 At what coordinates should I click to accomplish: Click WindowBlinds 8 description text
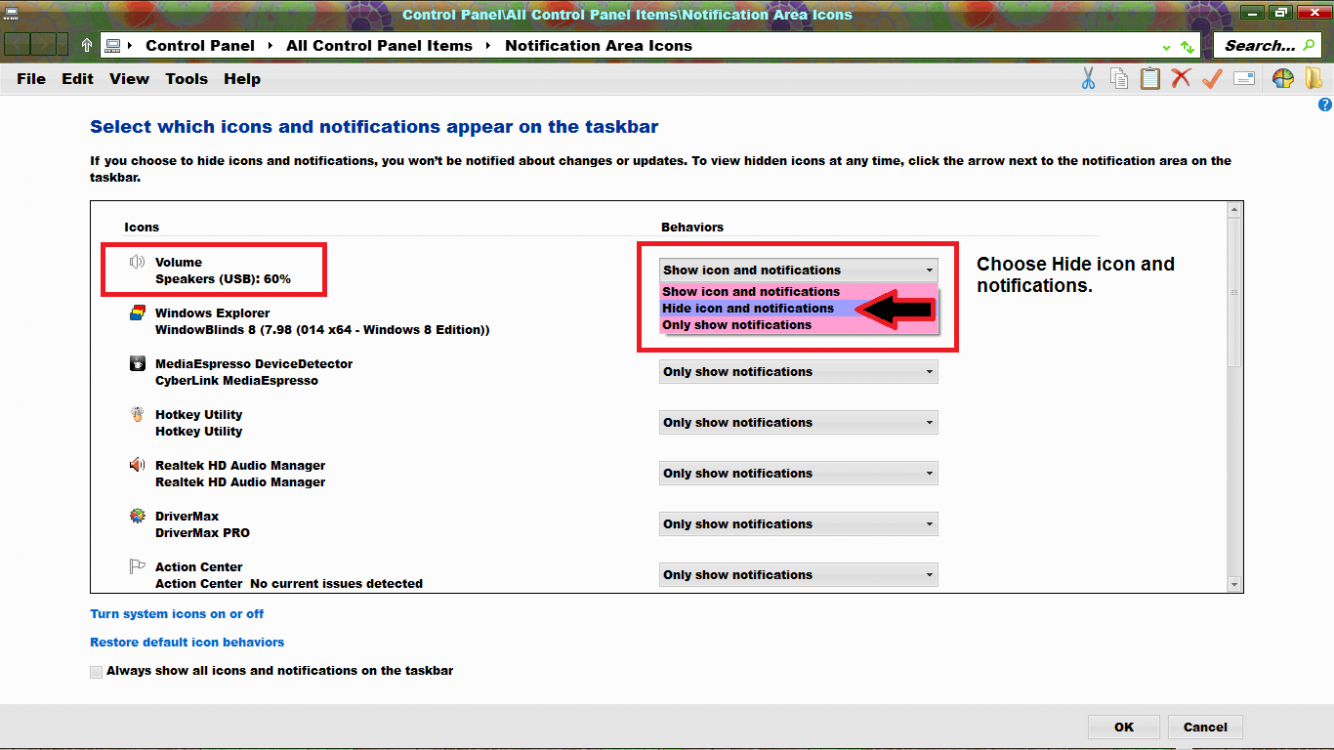(322, 330)
